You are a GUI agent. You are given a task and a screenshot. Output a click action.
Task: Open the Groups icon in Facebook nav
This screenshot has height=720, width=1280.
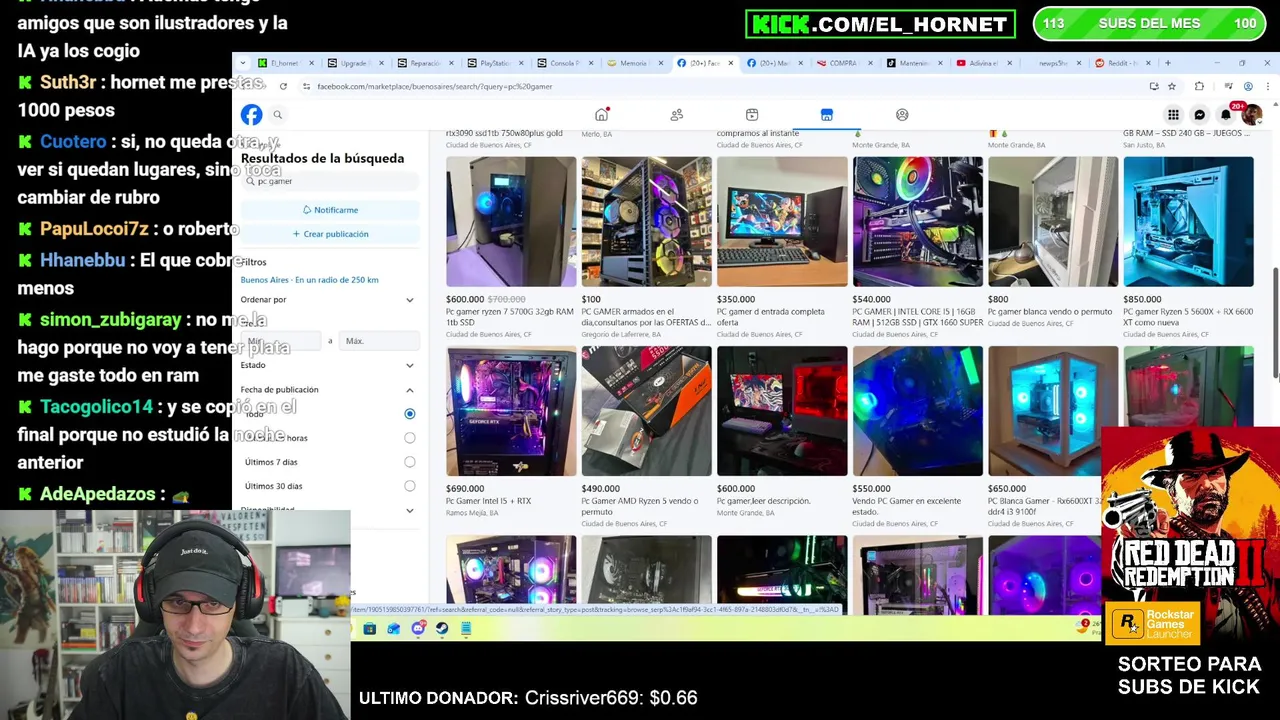(902, 115)
